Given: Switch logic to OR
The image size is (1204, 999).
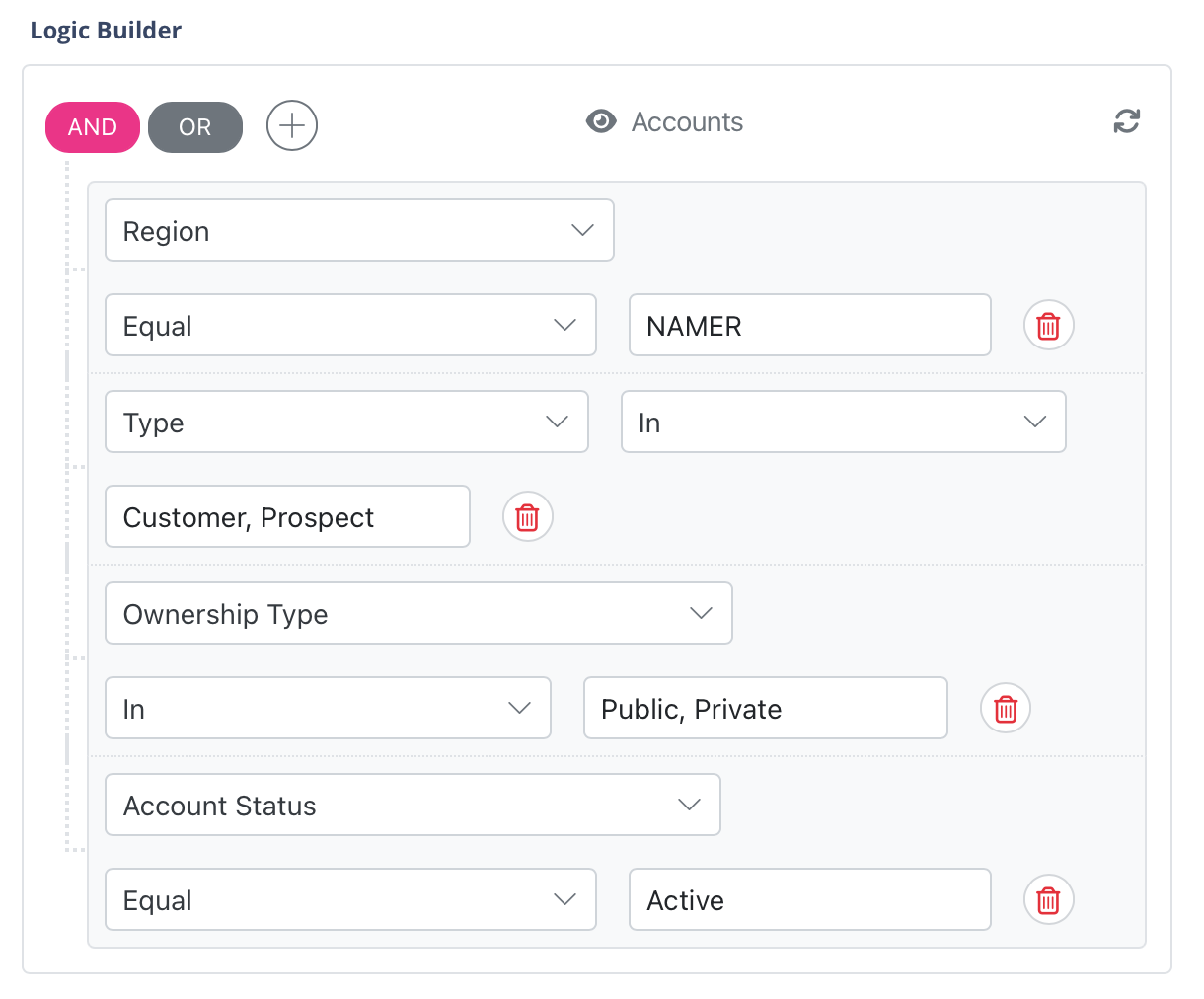Looking at the screenshot, I should click(194, 126).
